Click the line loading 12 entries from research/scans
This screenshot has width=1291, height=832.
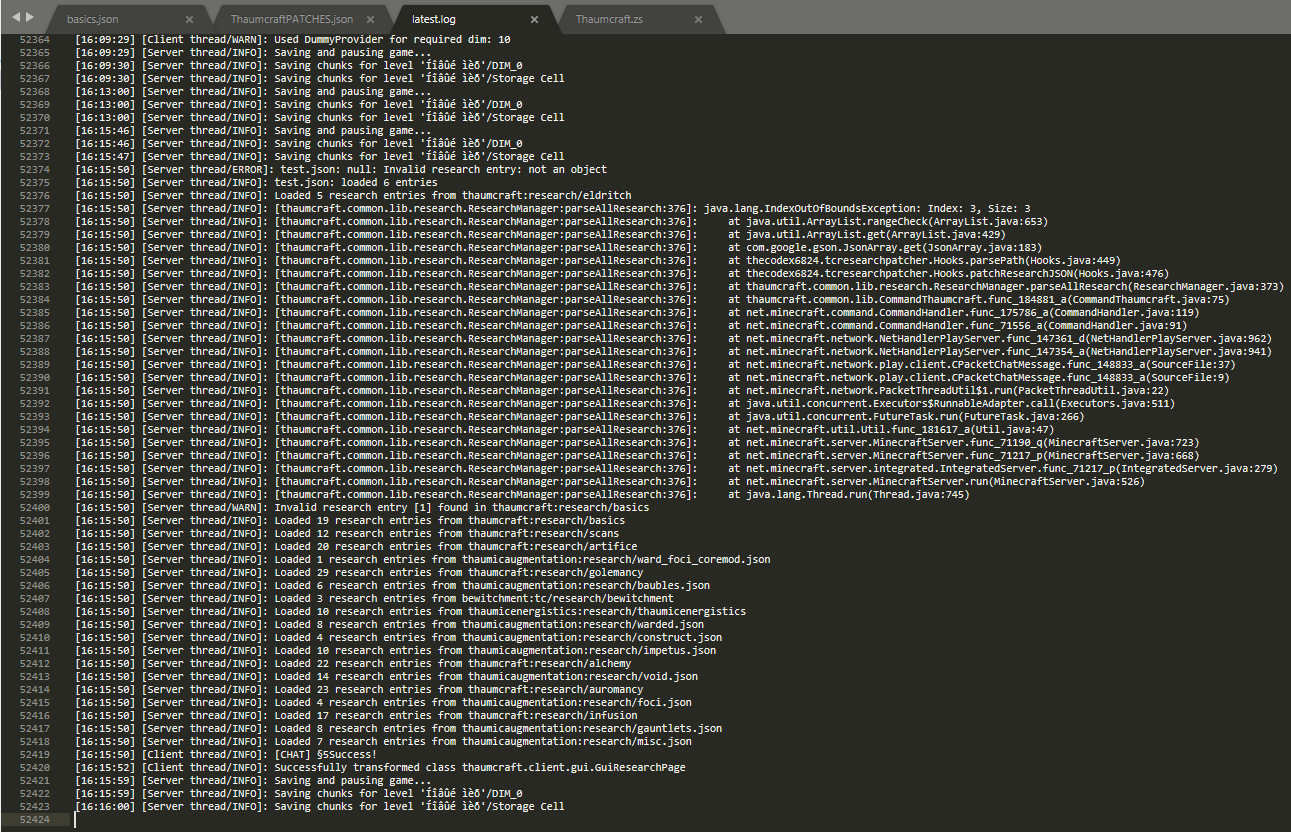coord(347,533)
